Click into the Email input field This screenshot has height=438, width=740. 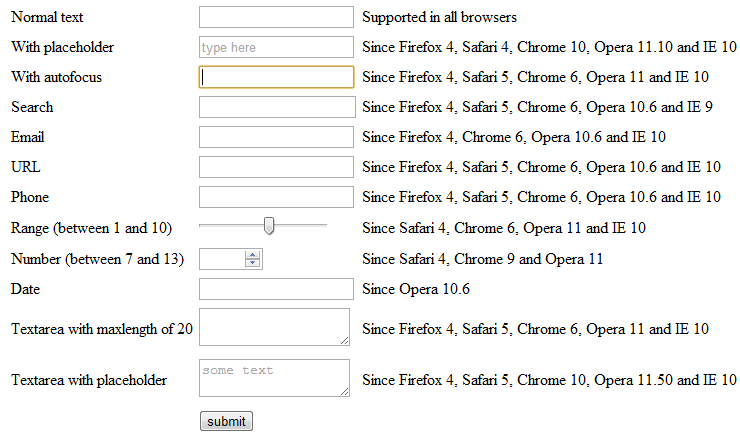[277, 137]
